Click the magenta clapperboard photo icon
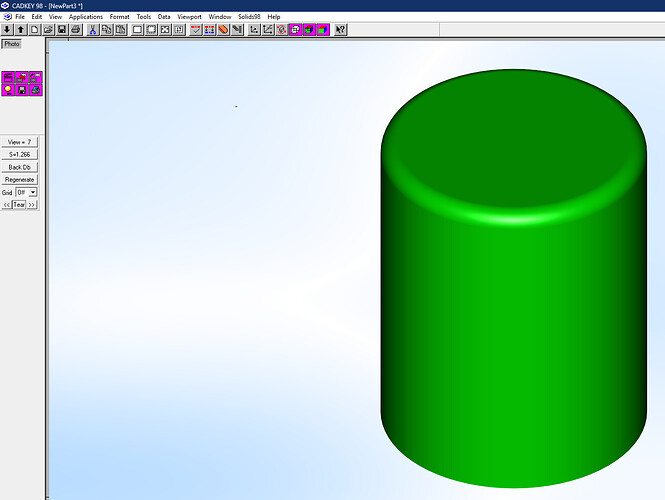The width and height of the screenshot is (665, 500). point(8,77)
